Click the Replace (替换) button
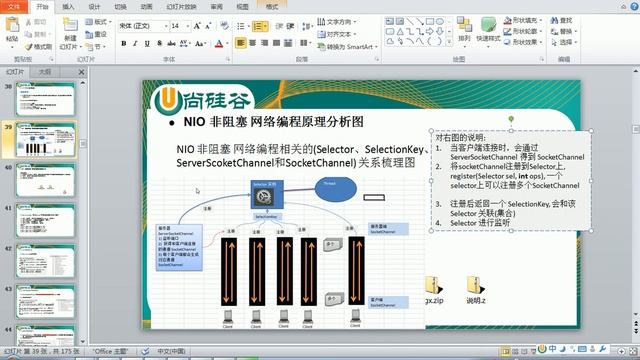Screen dimensions: 640x360 tap(563, 31)
